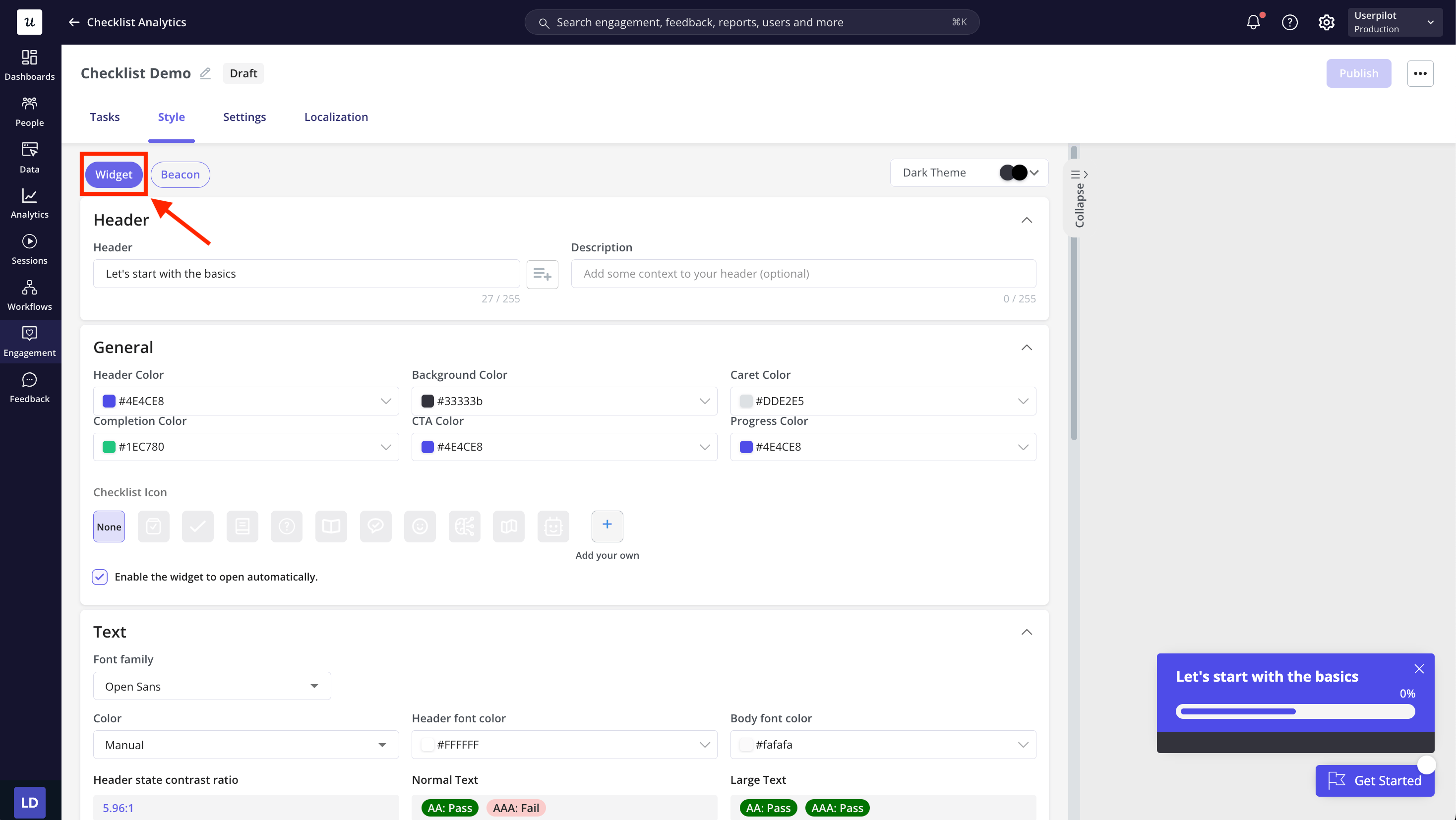Open the help question mark icon
Viewport: 1456px width, 820px height.
click(1290, 22)
